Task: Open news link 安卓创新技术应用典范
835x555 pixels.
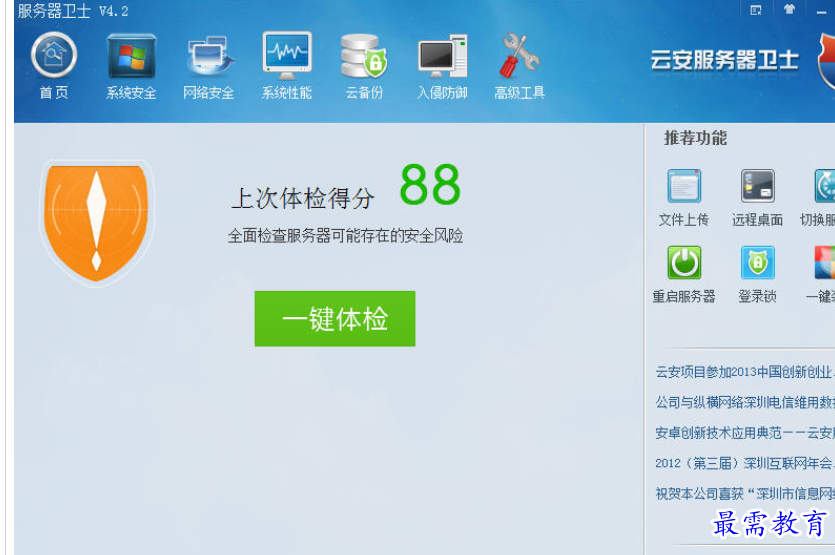Action: tap(744, 432)
